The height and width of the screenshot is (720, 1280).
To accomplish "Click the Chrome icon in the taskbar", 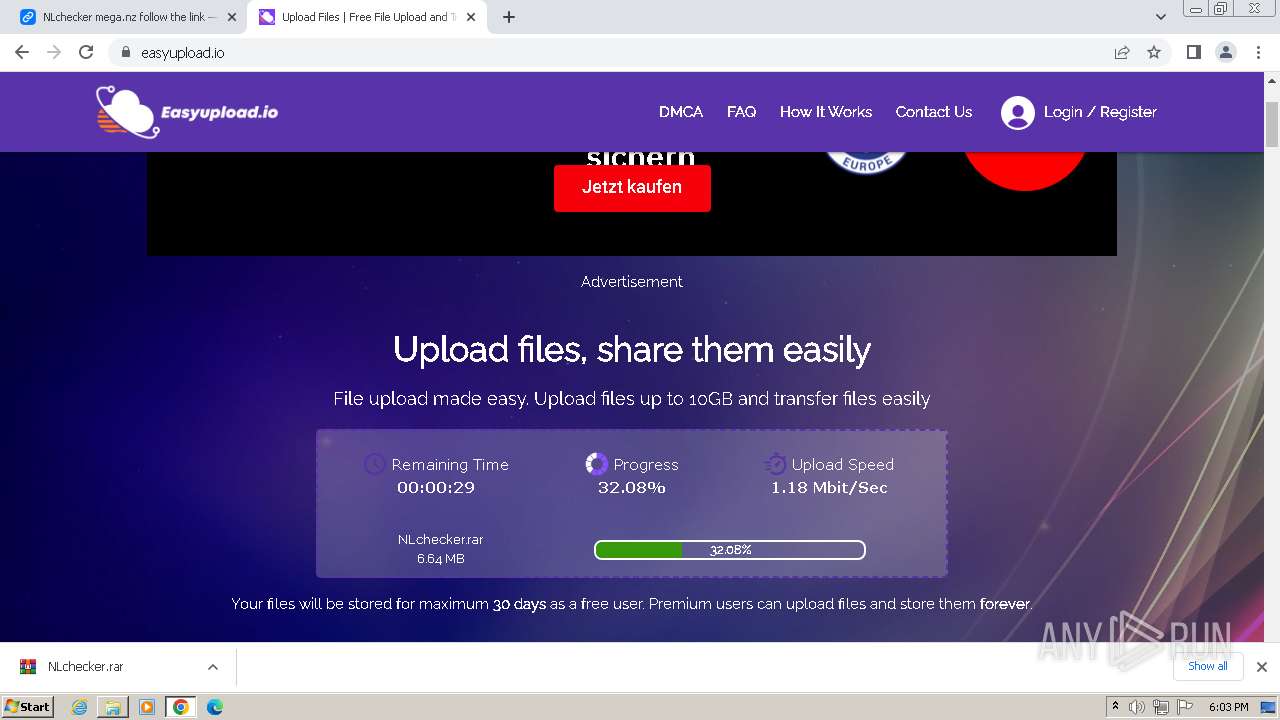I will coord(181,707).
